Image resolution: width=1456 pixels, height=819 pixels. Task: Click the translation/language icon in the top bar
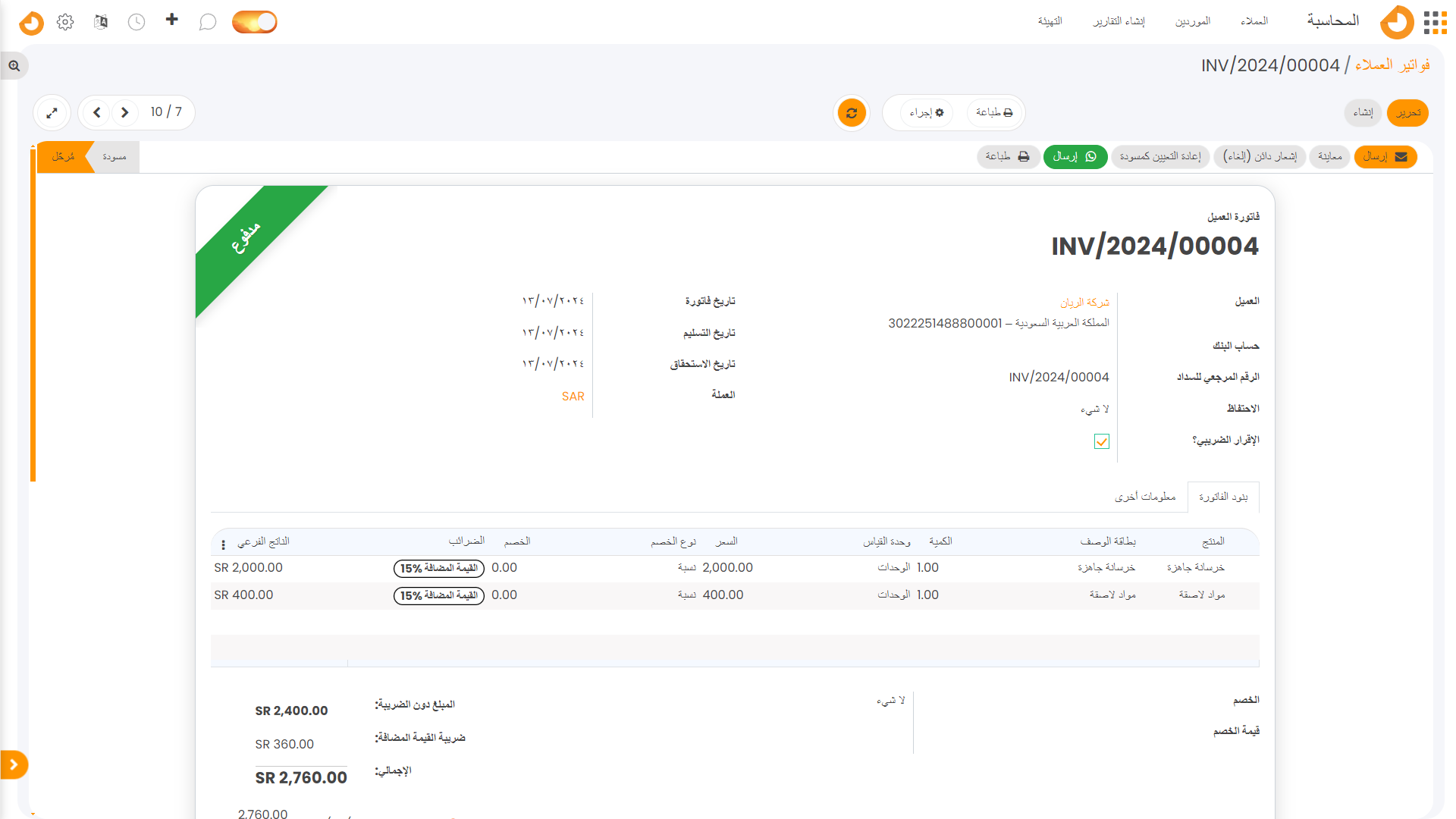coord(100,22)
